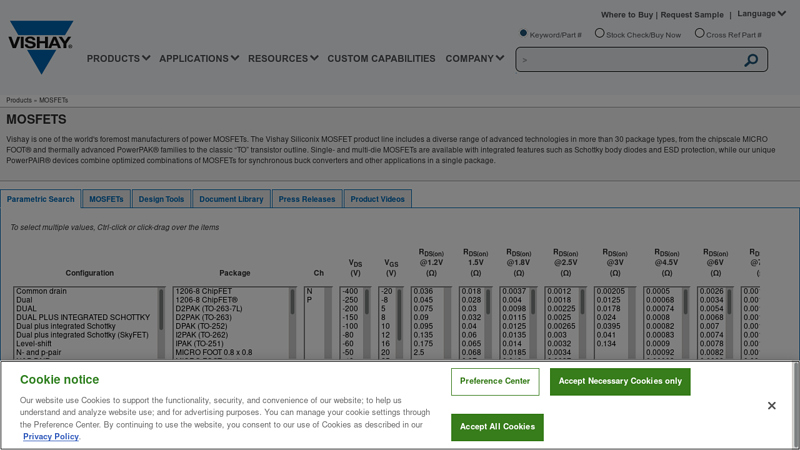Expand the Language dropdown
This screenshot has width=800, height=450.
tap(761, 14)
